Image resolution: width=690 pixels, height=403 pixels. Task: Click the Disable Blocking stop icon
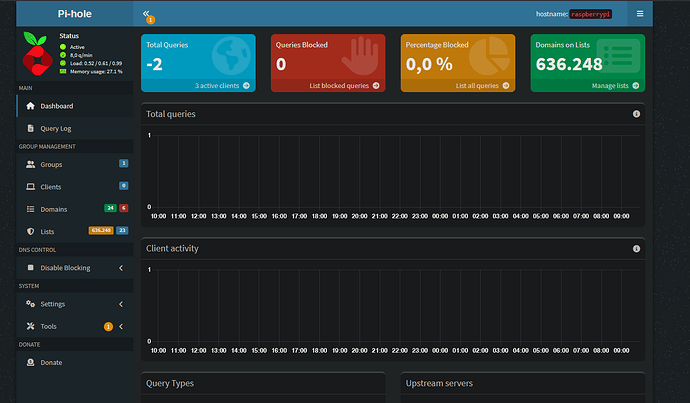pos(30,267)
